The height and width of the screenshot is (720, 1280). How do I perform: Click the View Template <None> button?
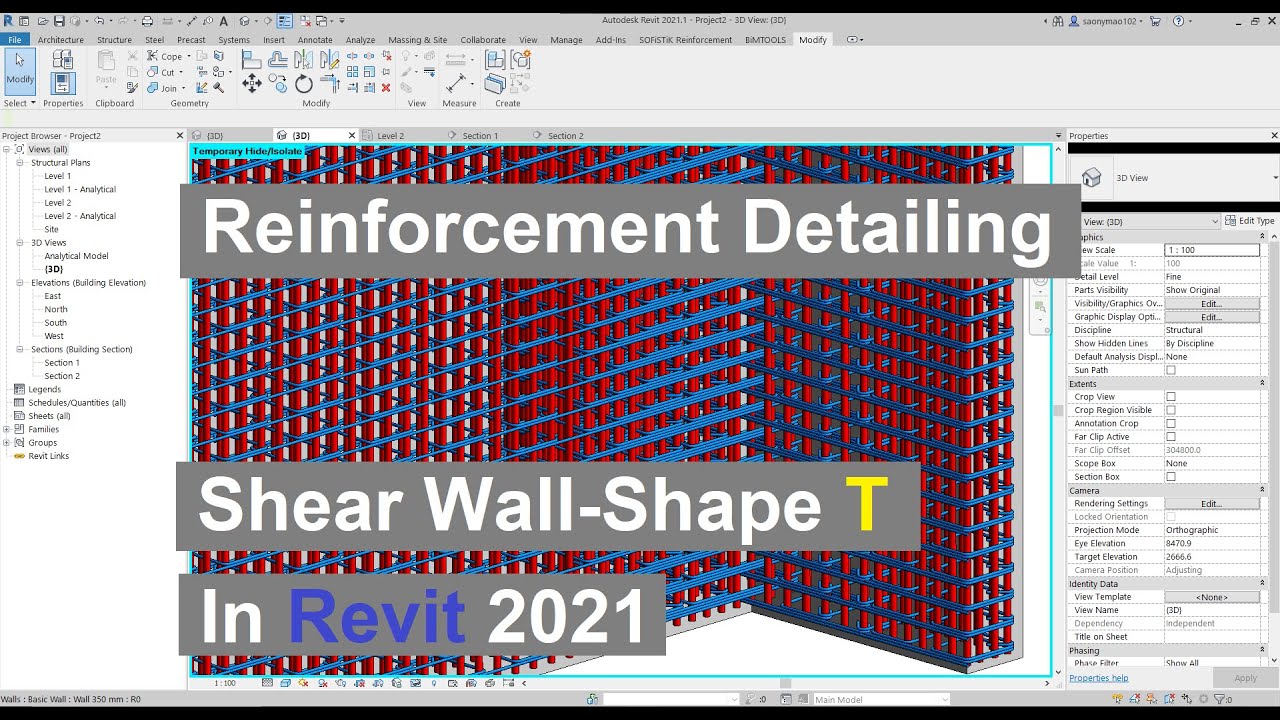[x=1211, y=597]
